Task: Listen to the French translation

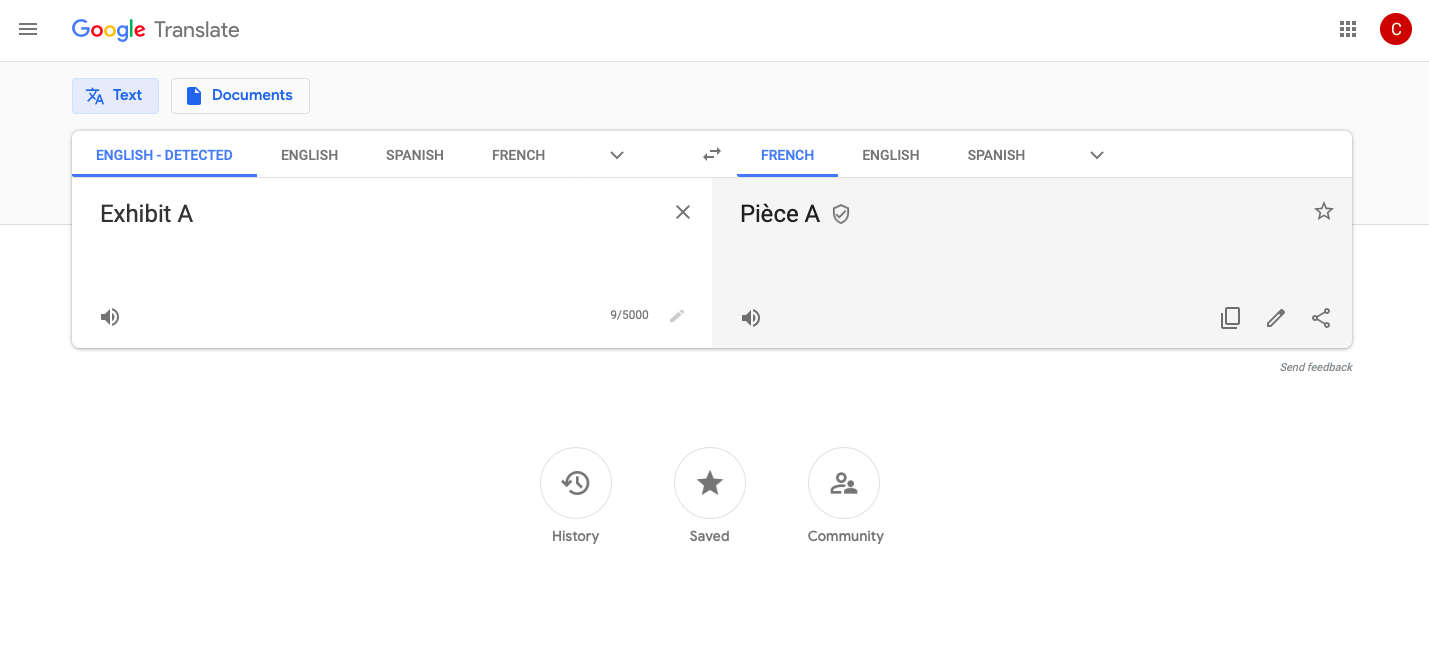Action: [x=751, y=318]
